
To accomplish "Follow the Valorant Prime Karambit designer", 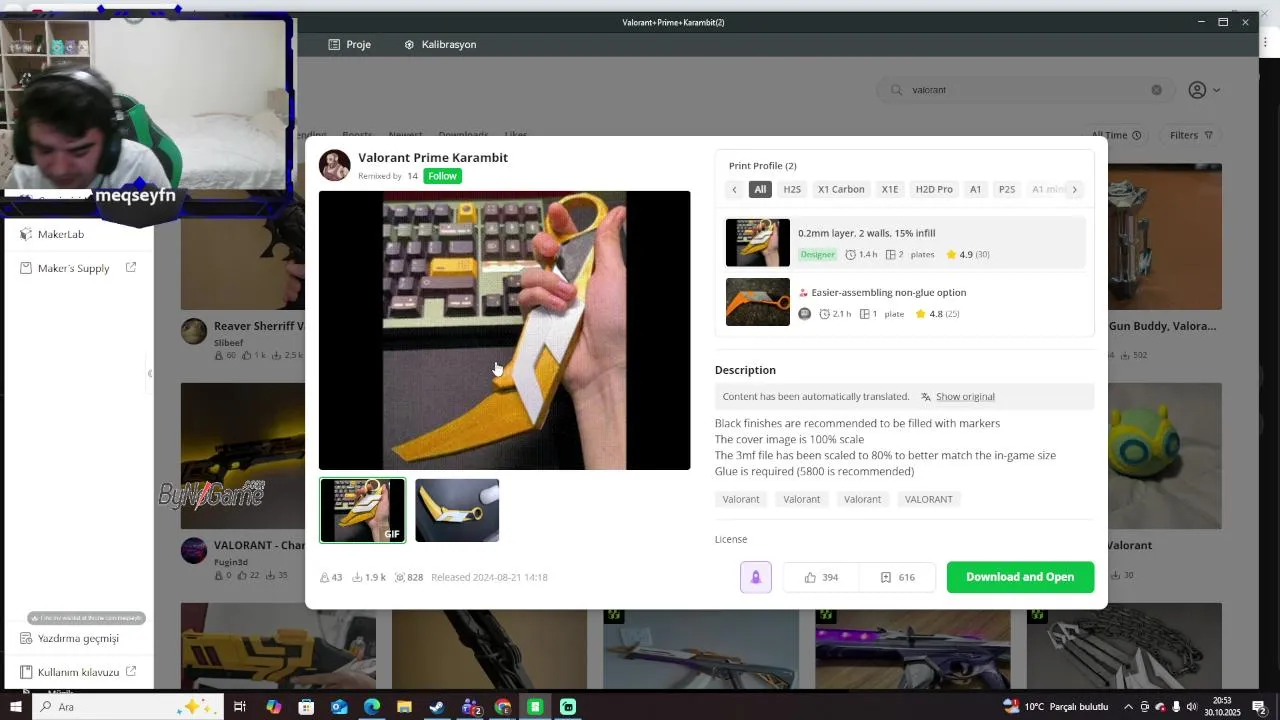I will pyautogui.click(x=442, y=176).
